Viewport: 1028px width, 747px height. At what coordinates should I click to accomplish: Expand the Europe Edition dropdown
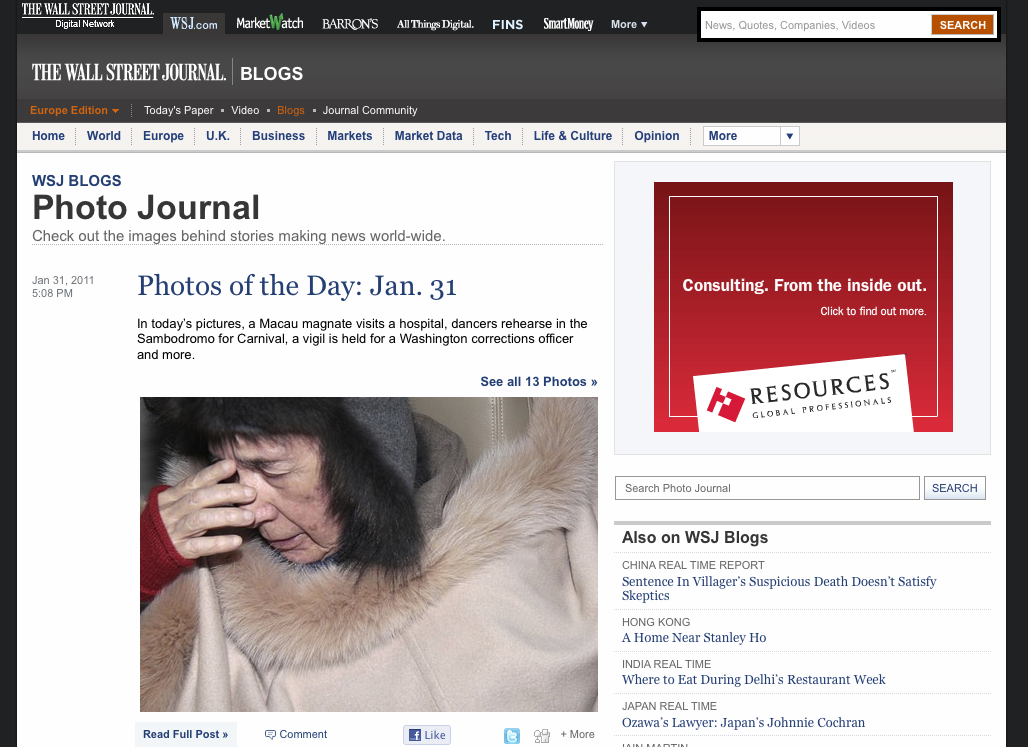pos(74,110)
